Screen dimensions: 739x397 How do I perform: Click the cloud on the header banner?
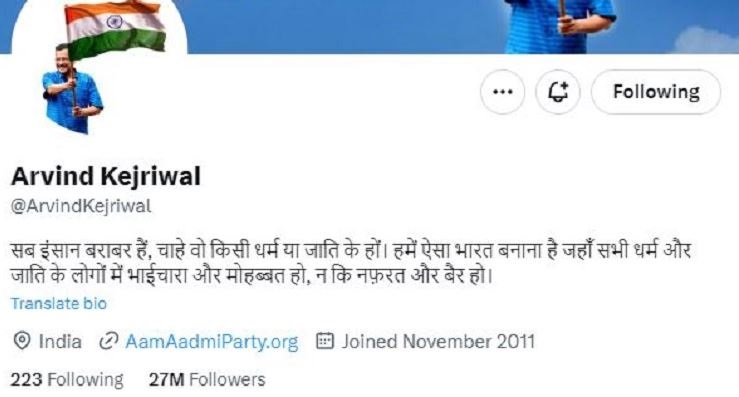pos(705,41)
